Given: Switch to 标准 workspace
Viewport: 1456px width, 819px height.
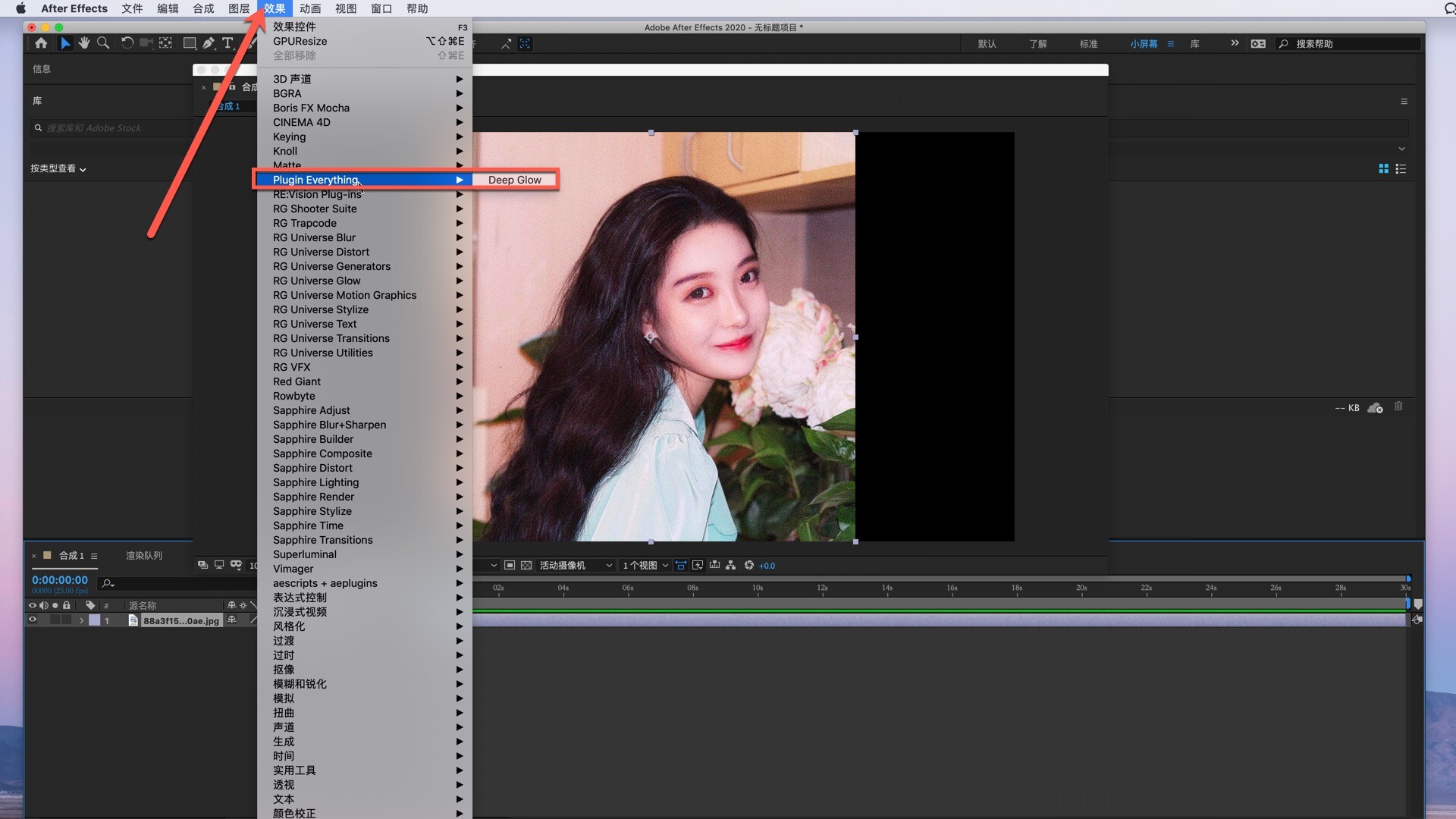Looking at the screenshot, I should pos(1088,44).
